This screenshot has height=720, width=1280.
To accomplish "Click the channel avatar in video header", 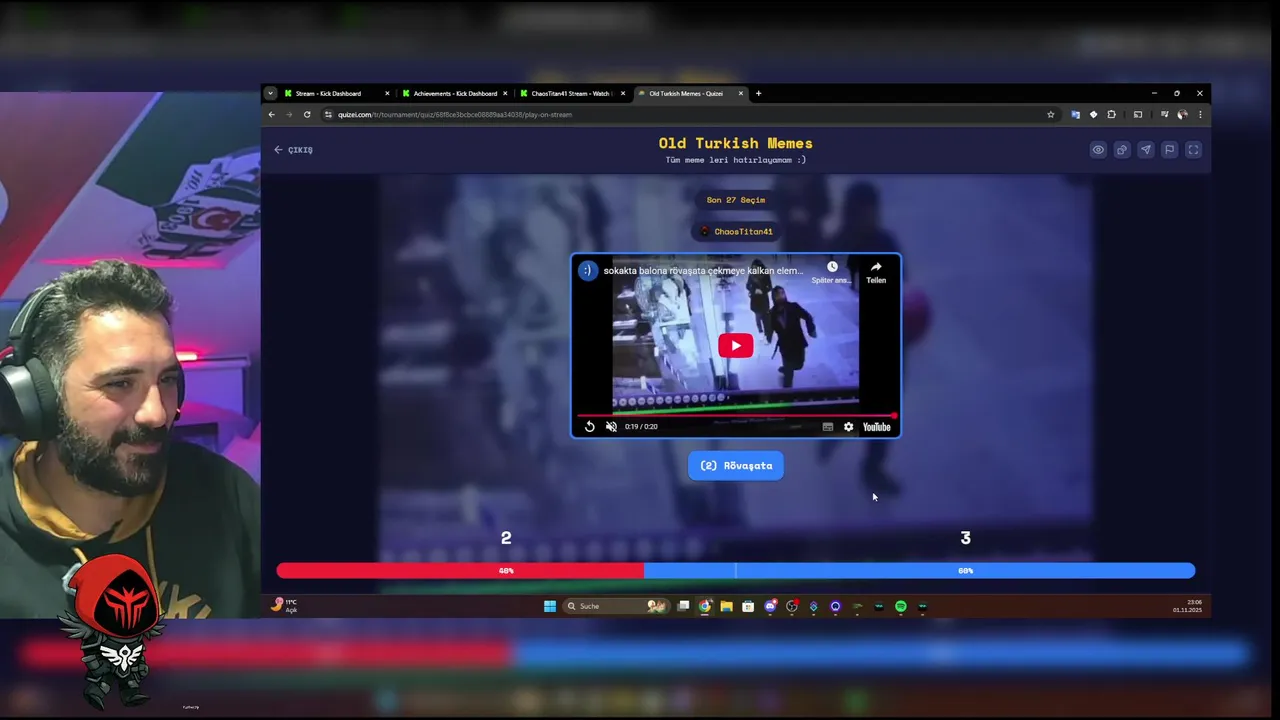I will 588,270.
